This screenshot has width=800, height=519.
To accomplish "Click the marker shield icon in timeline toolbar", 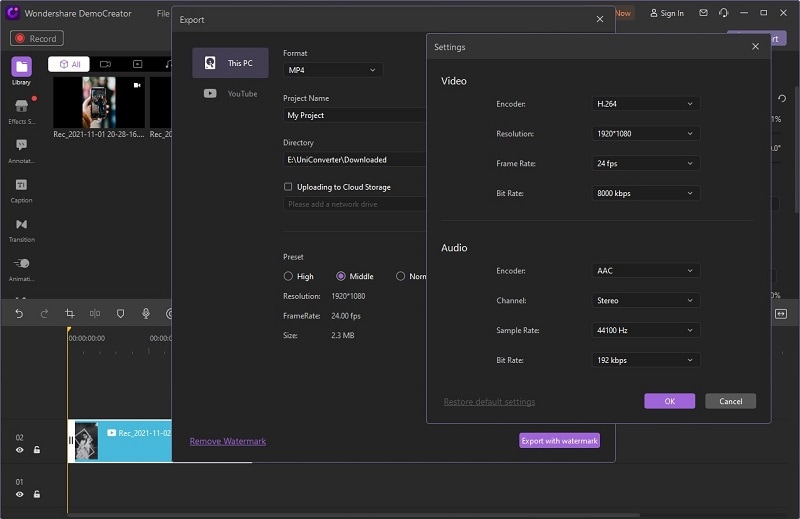I will pos(120,313).
